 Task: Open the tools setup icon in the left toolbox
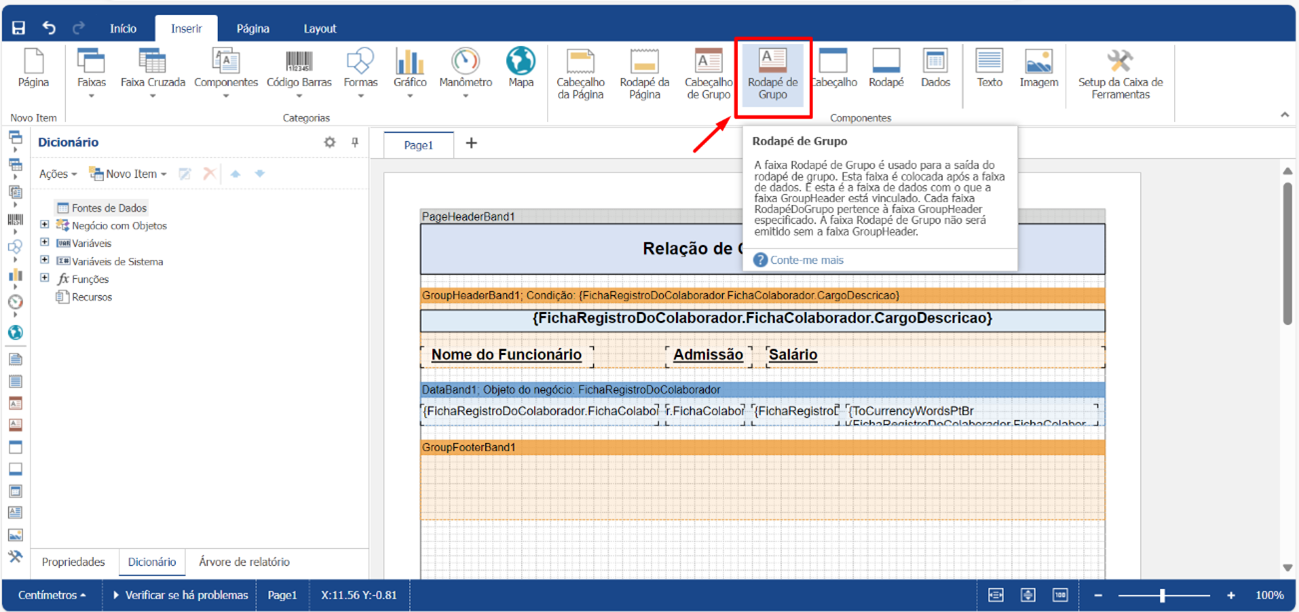tap(15, 557)
